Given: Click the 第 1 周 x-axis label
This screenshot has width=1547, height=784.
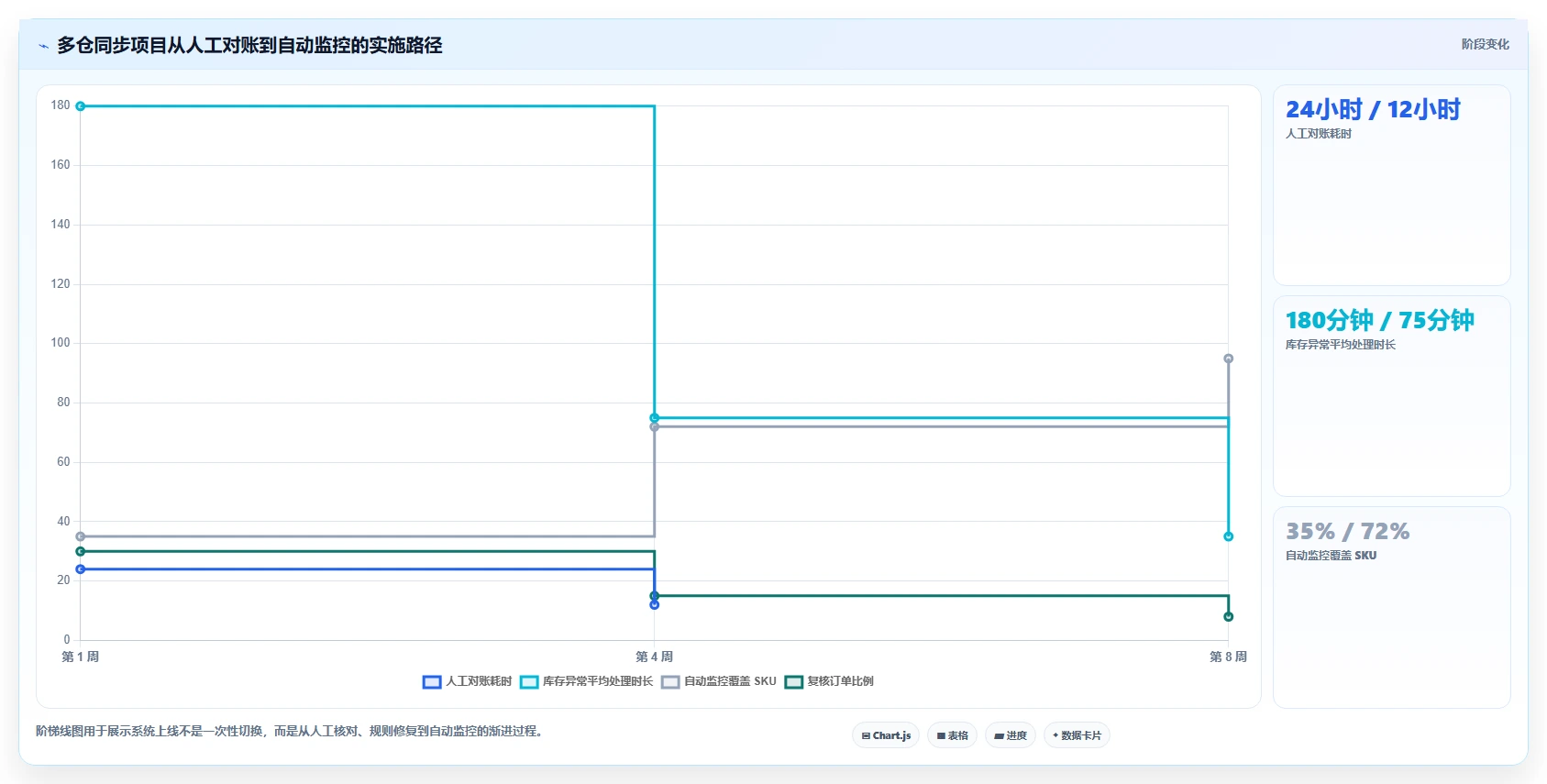Looking at the screenshot, I should tap(81, 657).
